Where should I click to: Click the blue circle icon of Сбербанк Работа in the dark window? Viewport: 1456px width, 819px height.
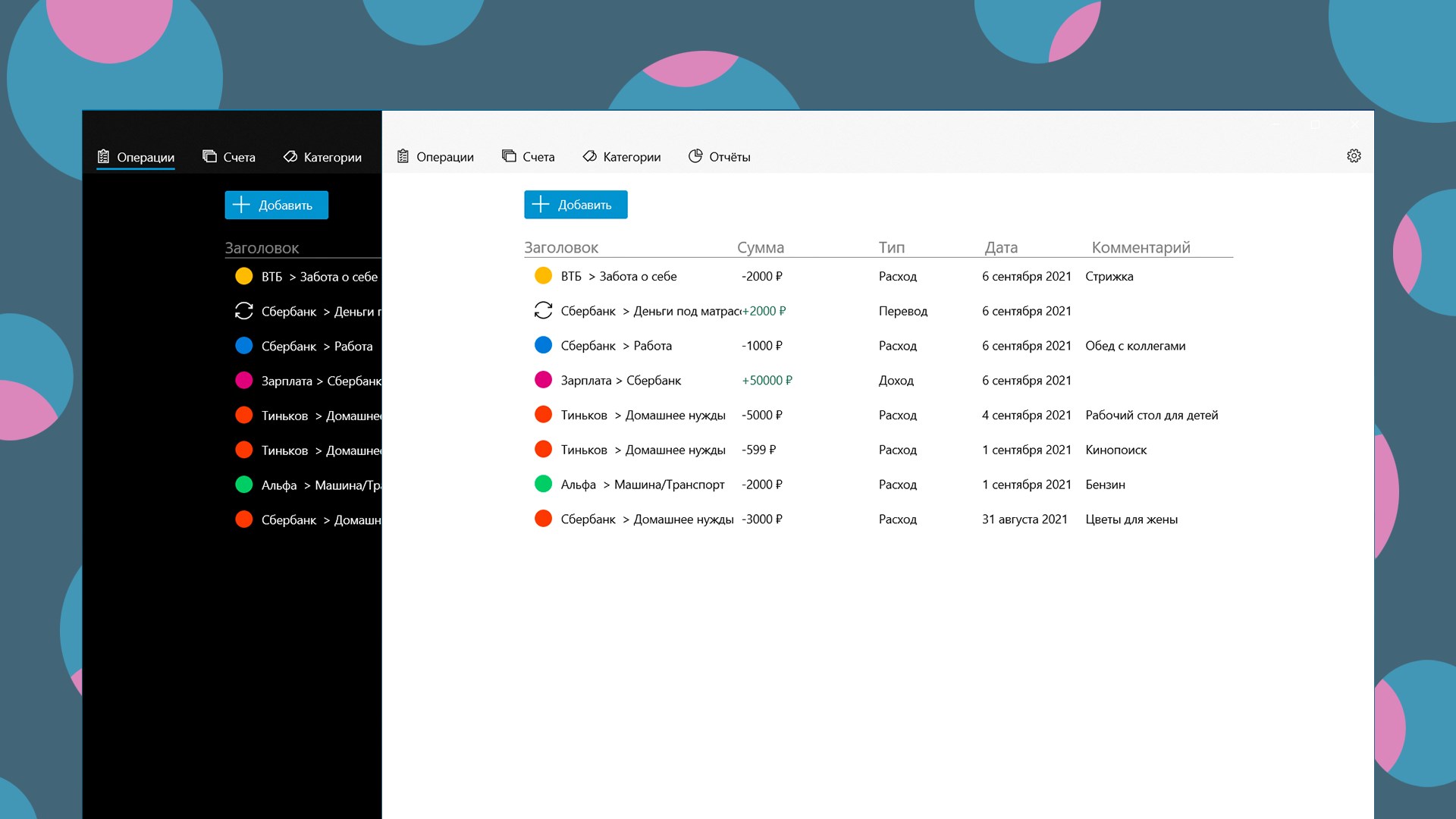243,346
